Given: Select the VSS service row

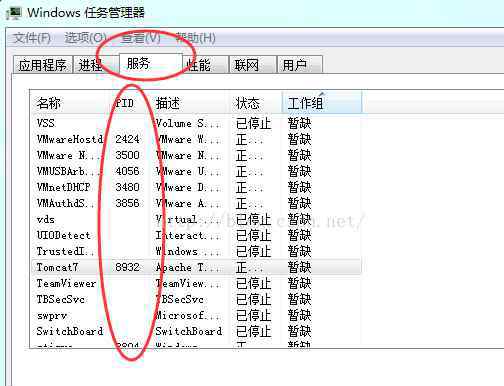Looking at the screenshot, I should 196,123.
